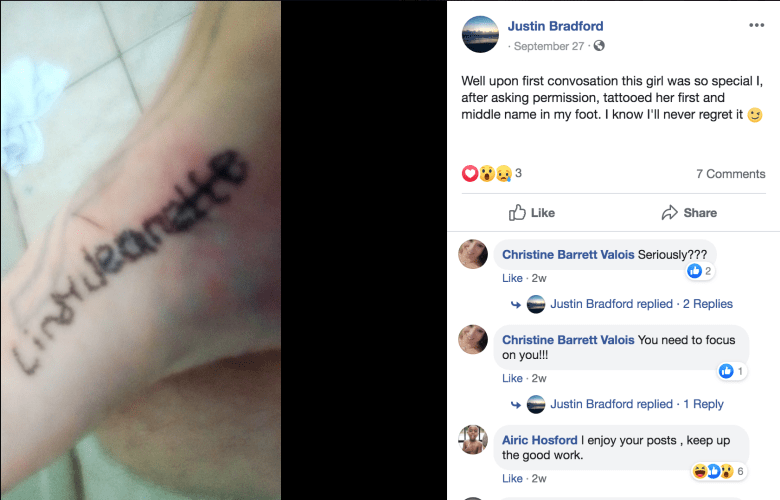This screenshot has width=780, height=500.
Task: Open the post options three-dot menu
Action: click(756, 25)
